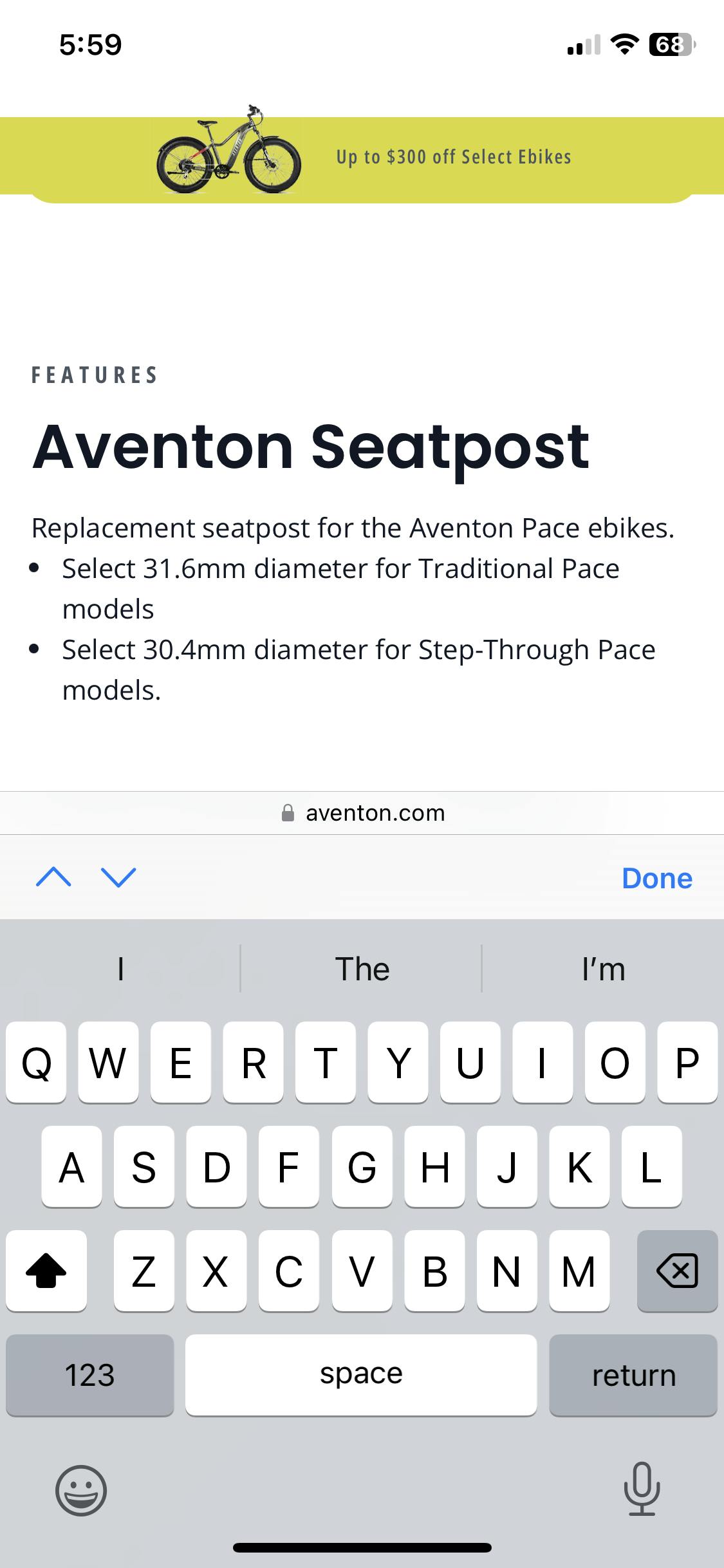Go to next field with down chevron
The width and height of the screenshot is (724, 1568).
pyautogui.click(x=119, y=877)
